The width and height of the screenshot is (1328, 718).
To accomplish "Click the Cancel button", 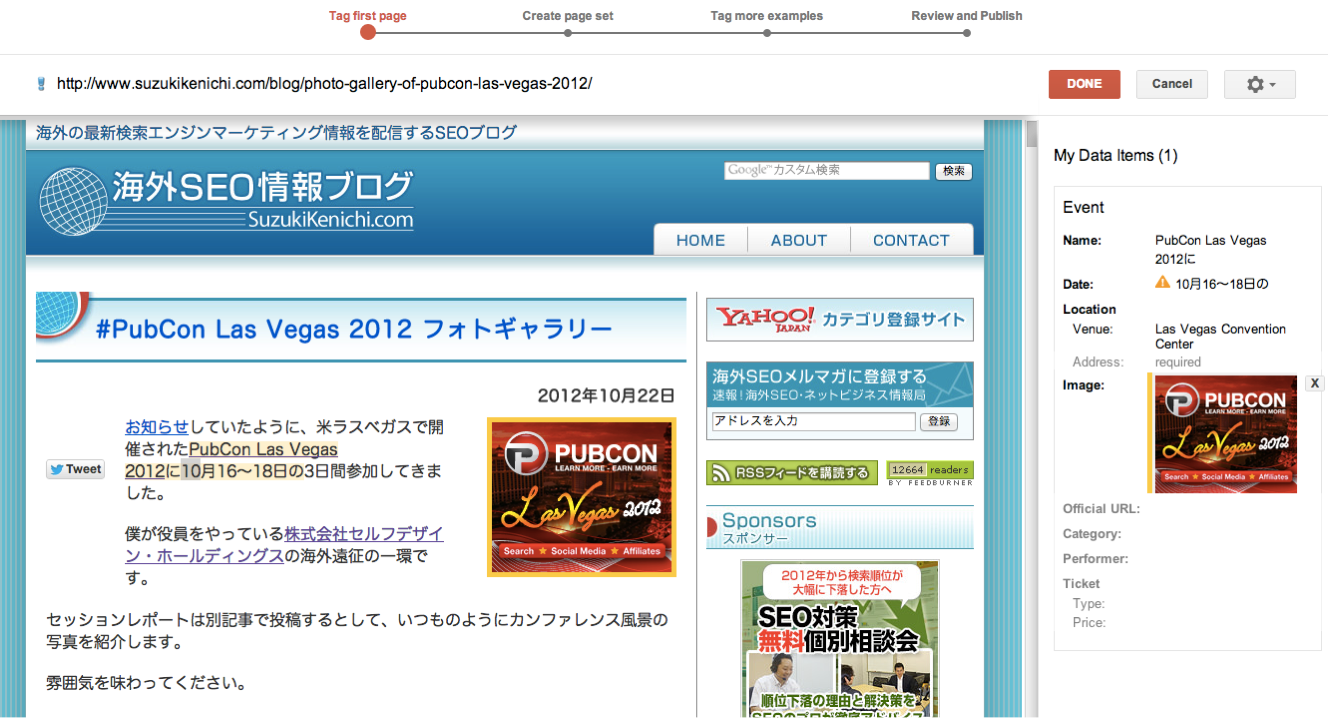I will (x=1172, y=84).
